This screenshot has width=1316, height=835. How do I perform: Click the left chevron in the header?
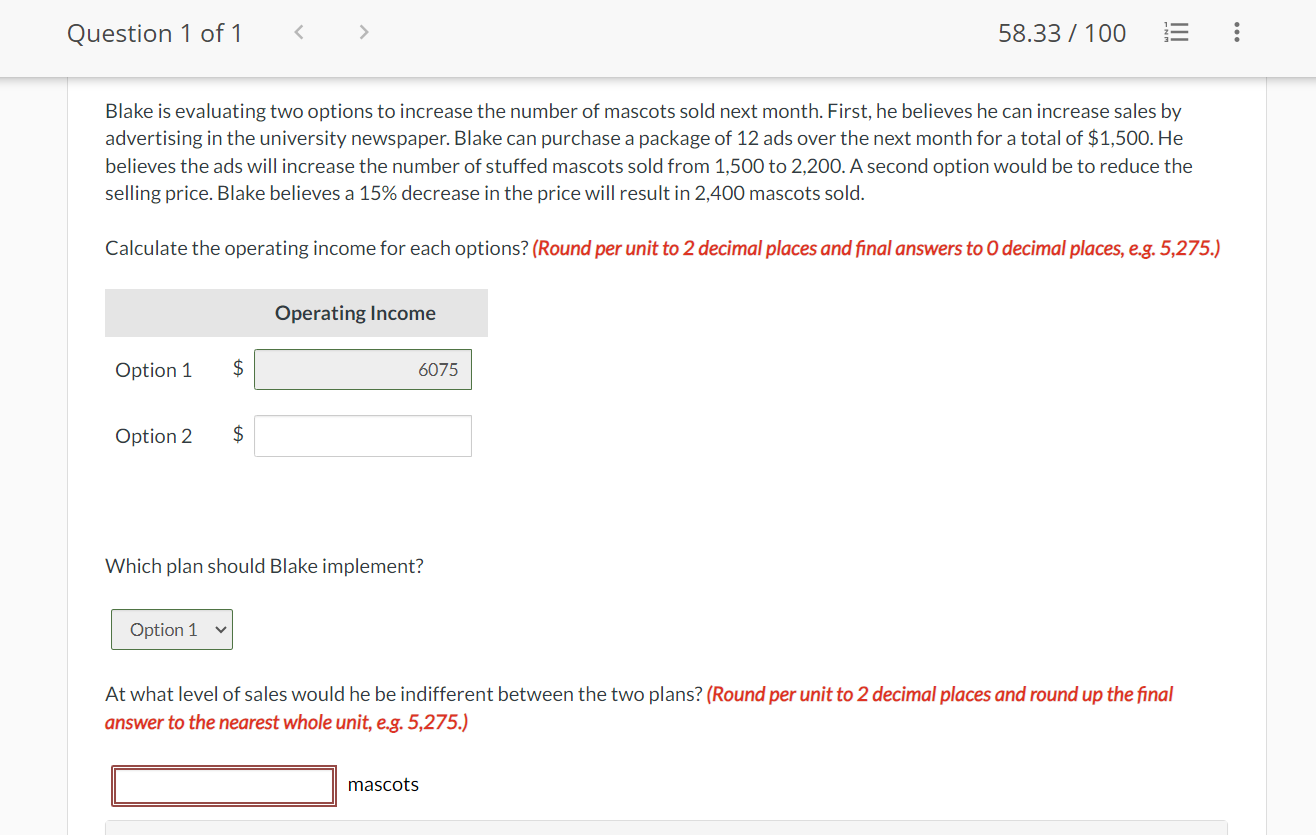coord(298,31)
